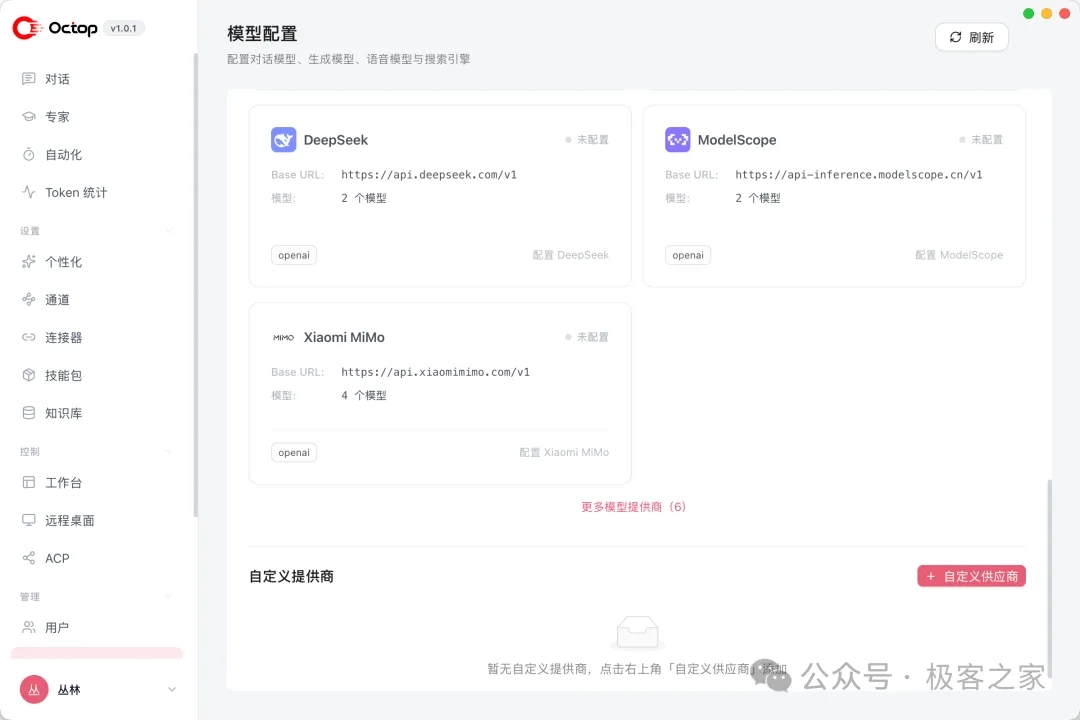The width and height of the screenshot is (1080, 720).
Task: Click the + 自定义供应商 button
Action: coord(971,576)
